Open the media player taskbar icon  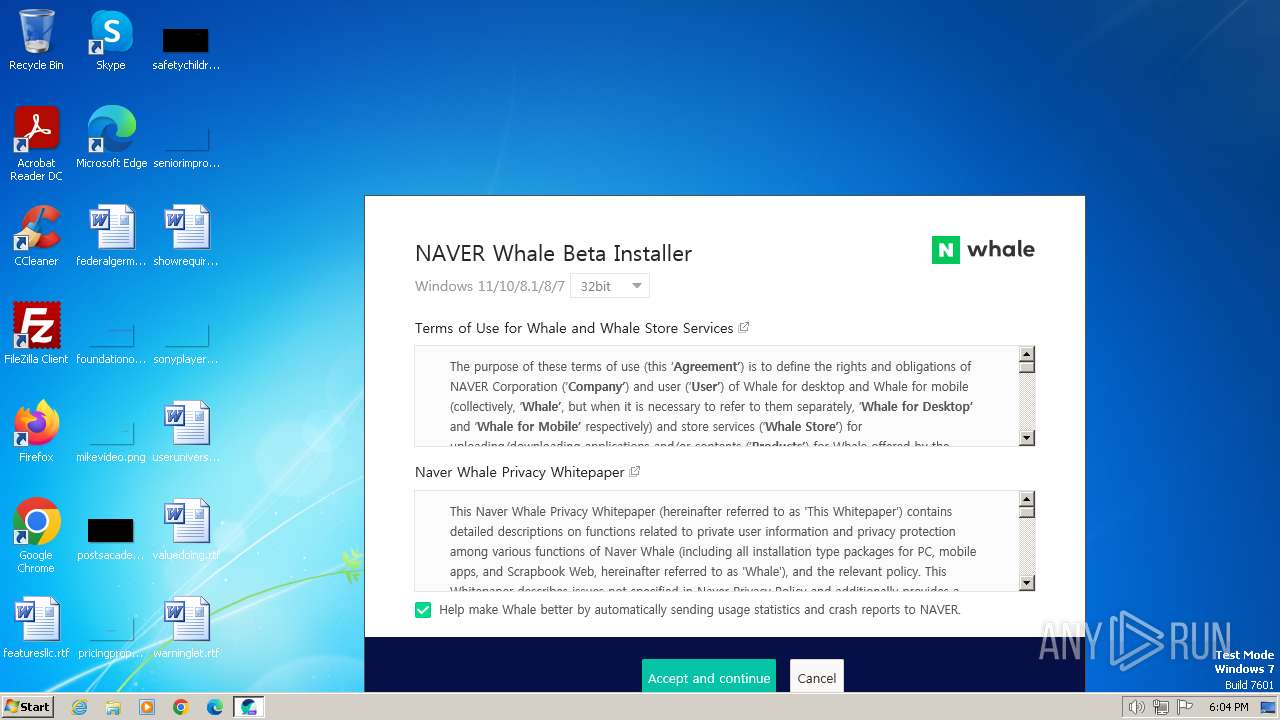pyautogui.click(x=147, y=707)
